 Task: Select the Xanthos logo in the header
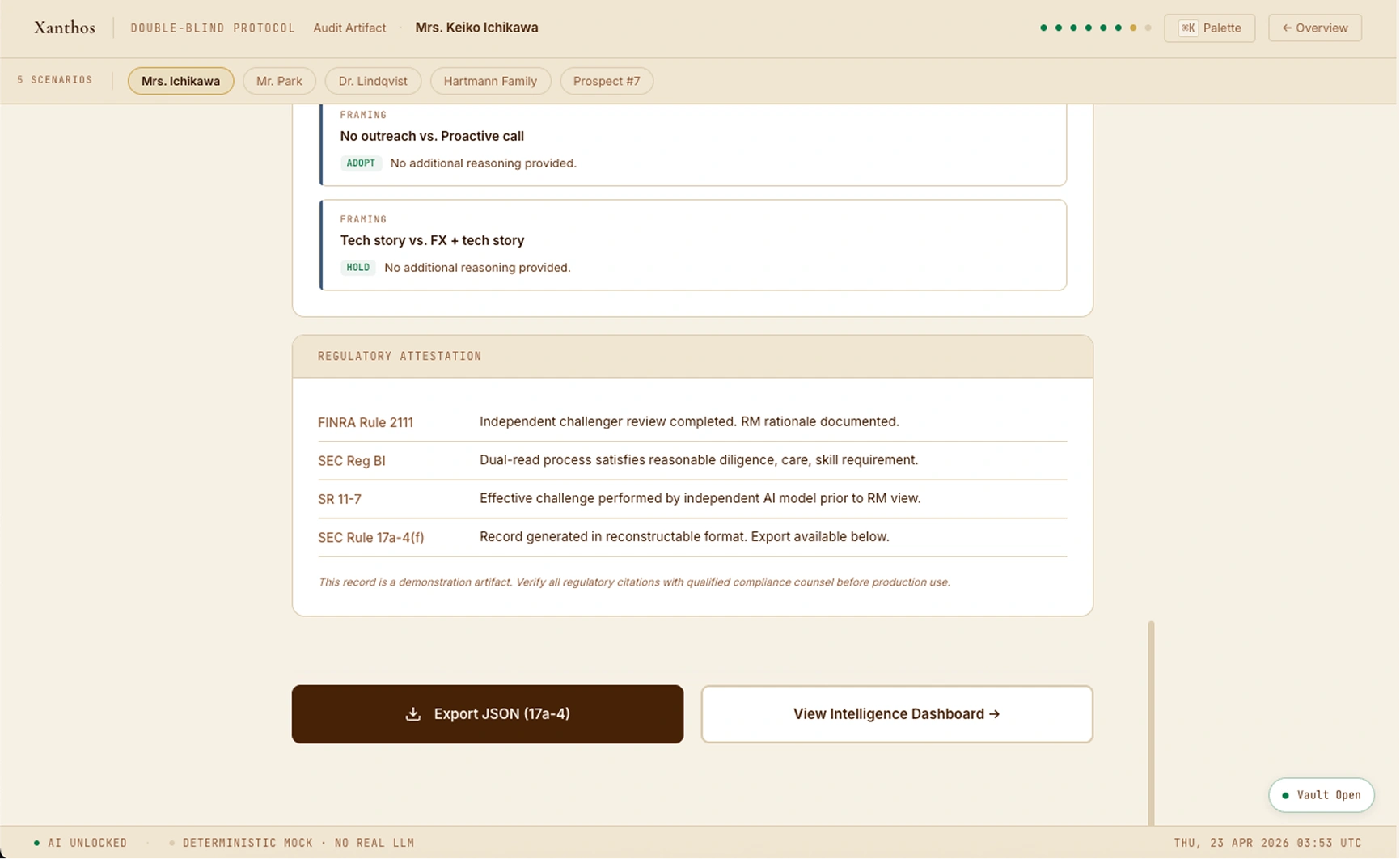(x=64, y=27)
